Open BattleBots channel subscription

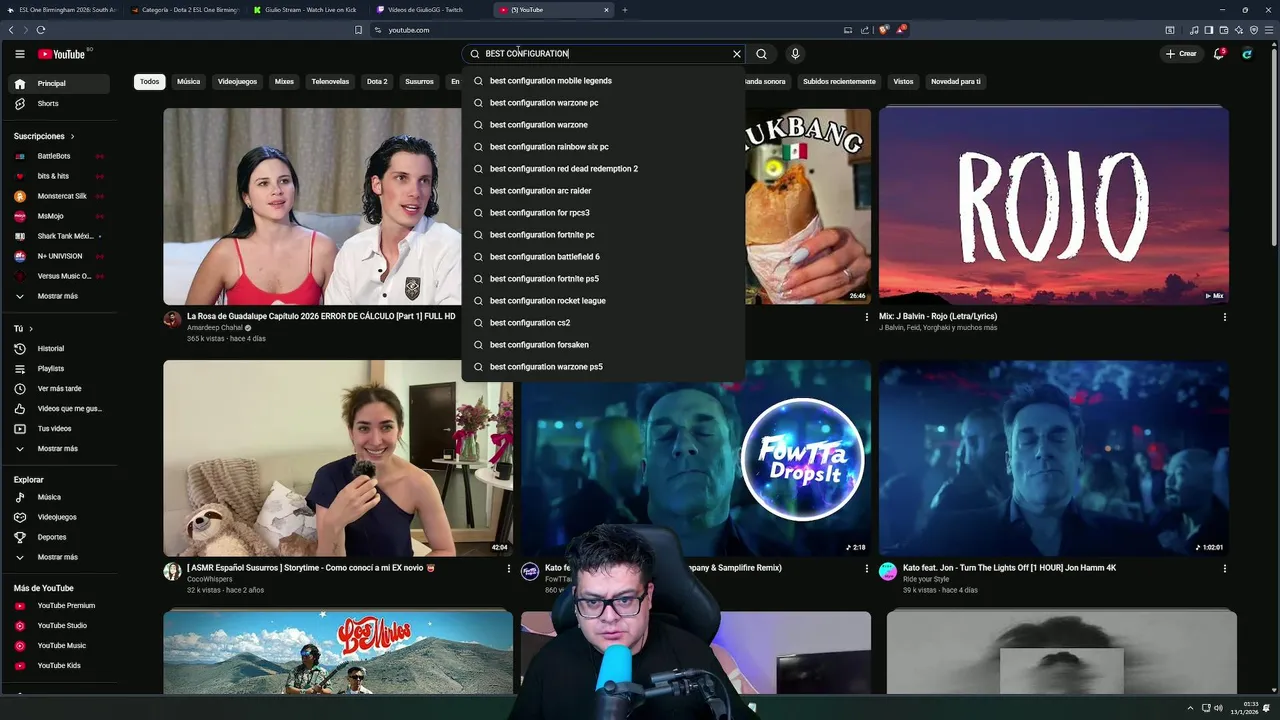coord(60,156)
